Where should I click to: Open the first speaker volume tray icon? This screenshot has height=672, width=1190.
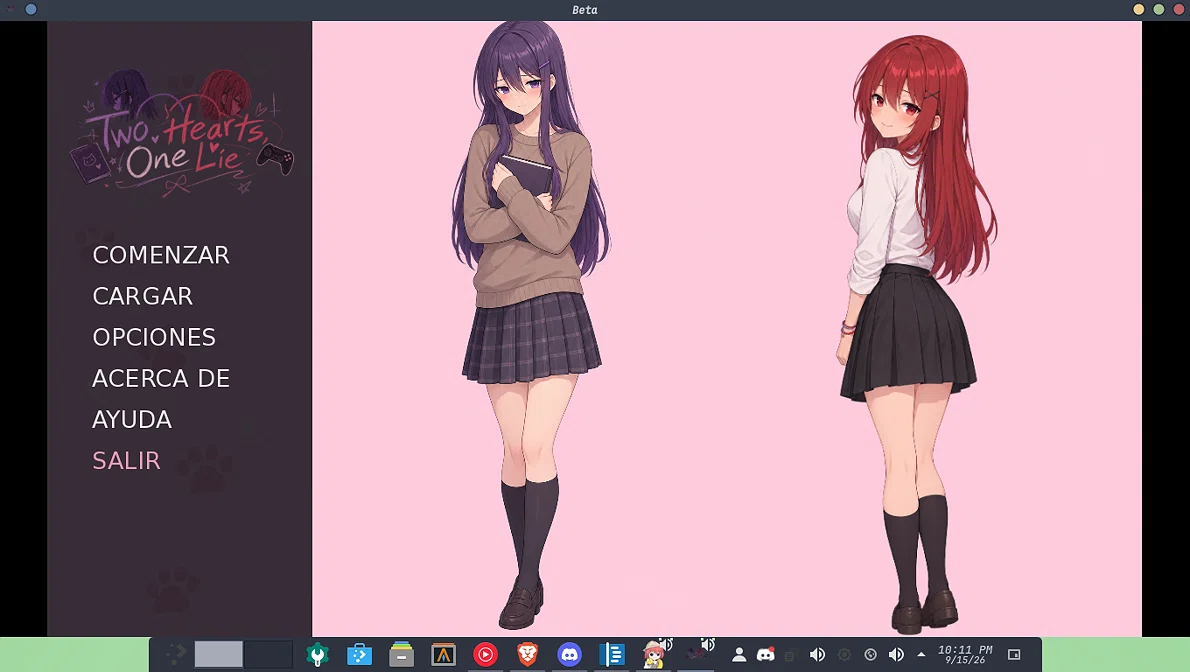click(817, 655)
